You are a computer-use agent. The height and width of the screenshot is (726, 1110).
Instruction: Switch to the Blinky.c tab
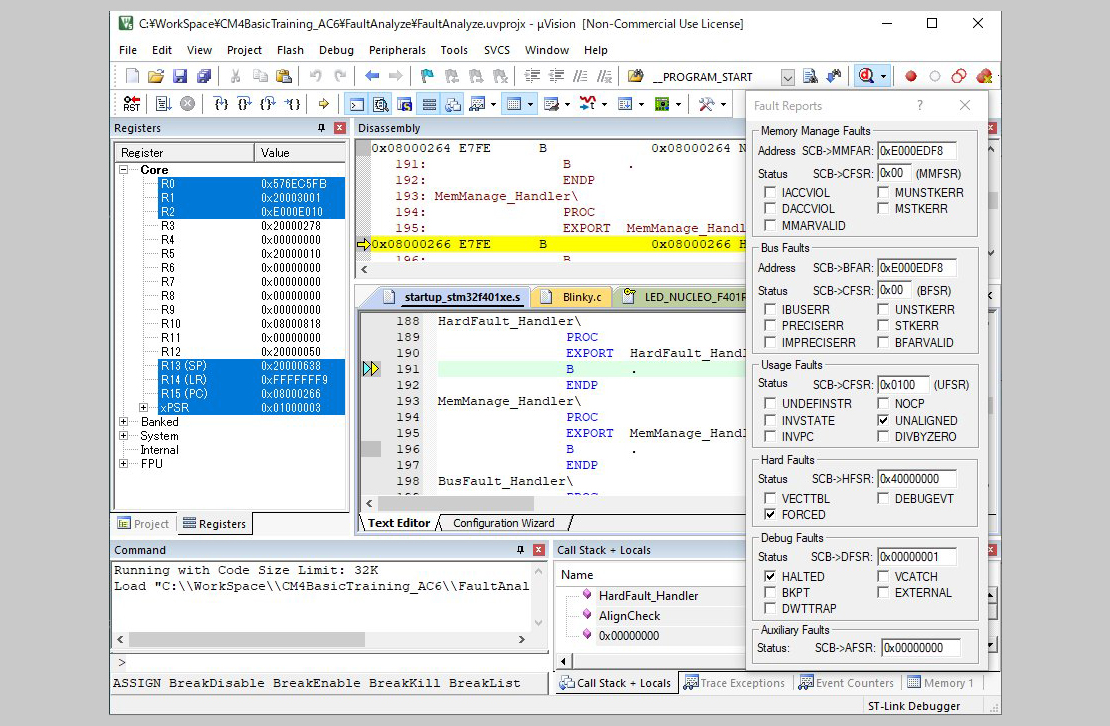tap(575, 297)
